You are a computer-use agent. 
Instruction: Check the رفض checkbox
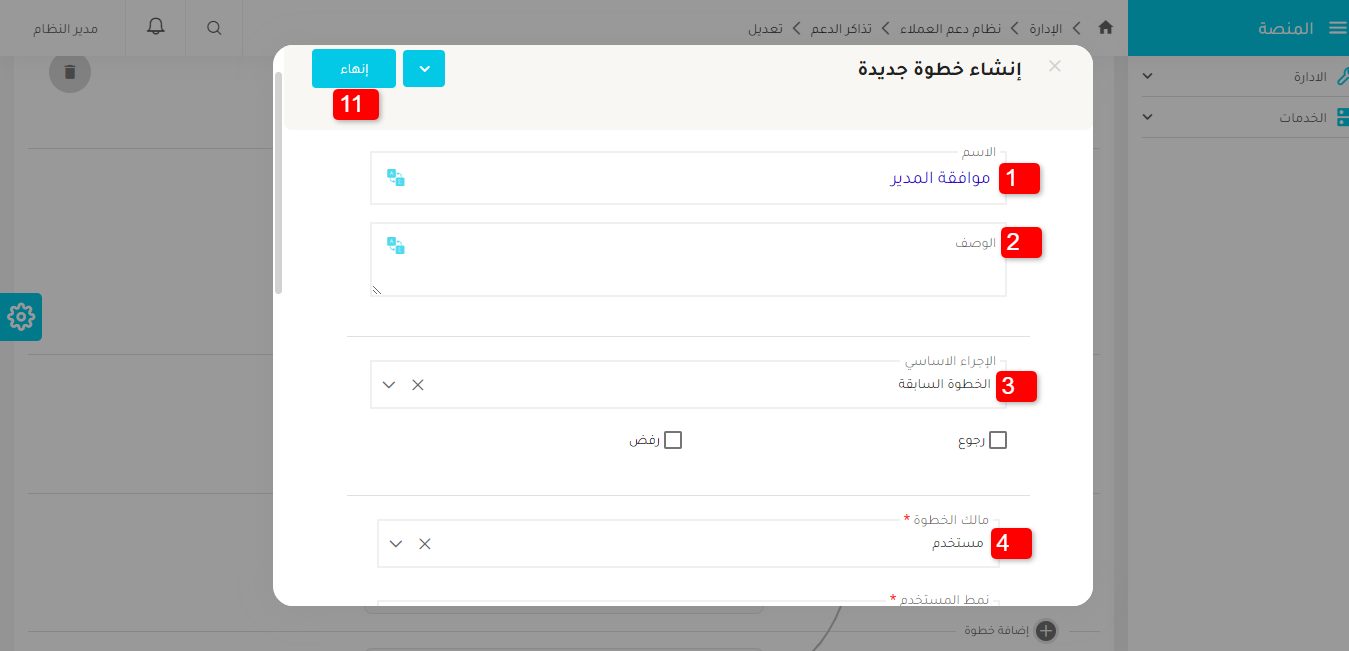(673, 439)
